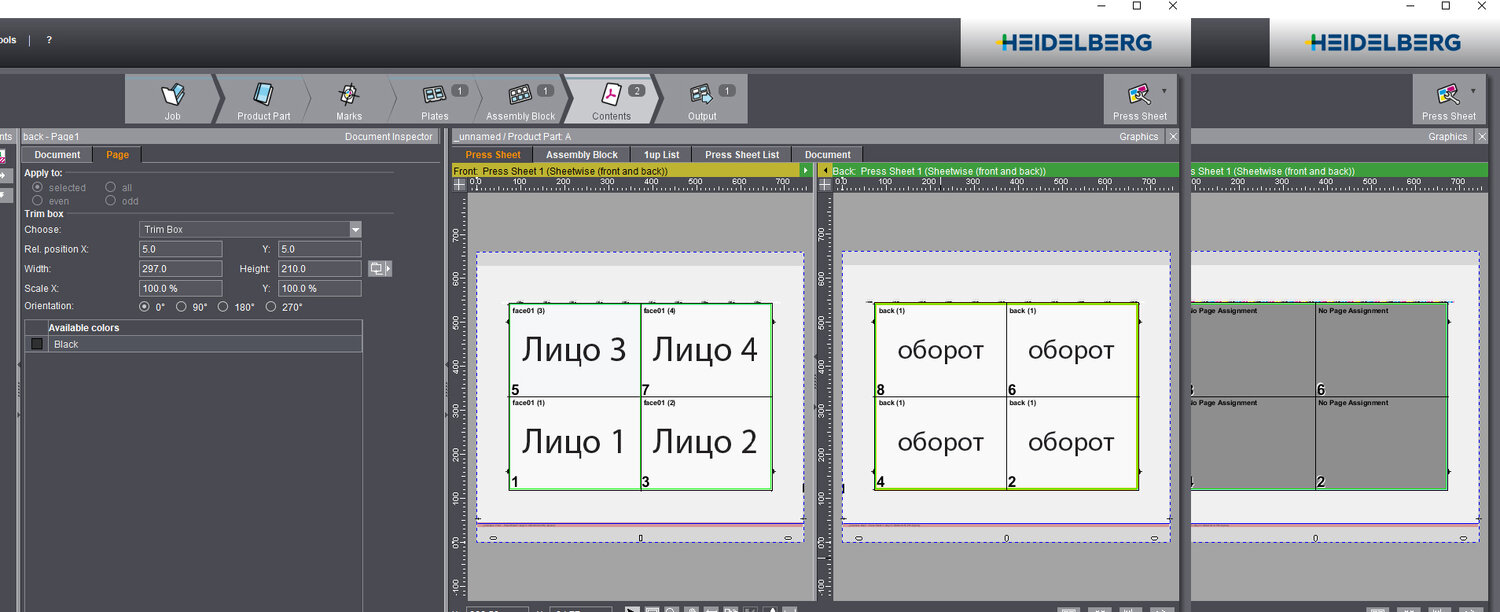Select unassigned page 6 in rear window

pos(1381,350)
